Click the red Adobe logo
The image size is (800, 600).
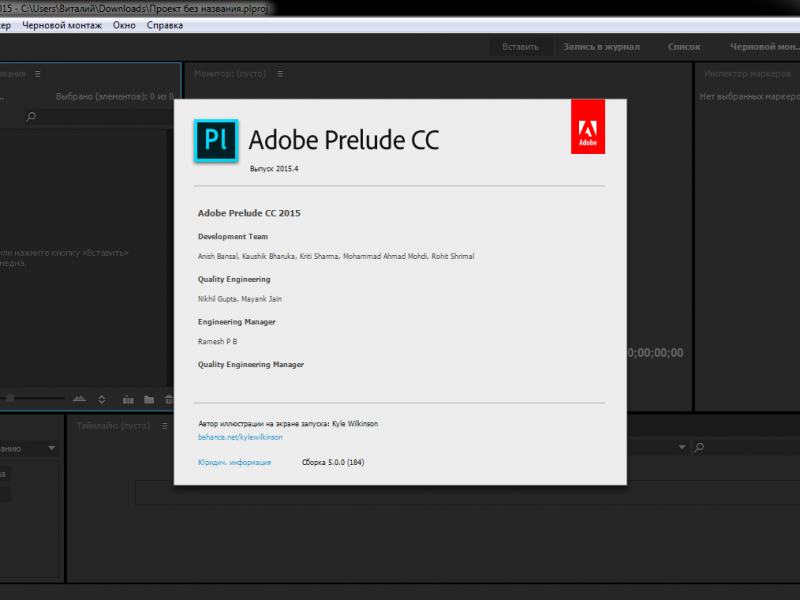click(588, 127)
